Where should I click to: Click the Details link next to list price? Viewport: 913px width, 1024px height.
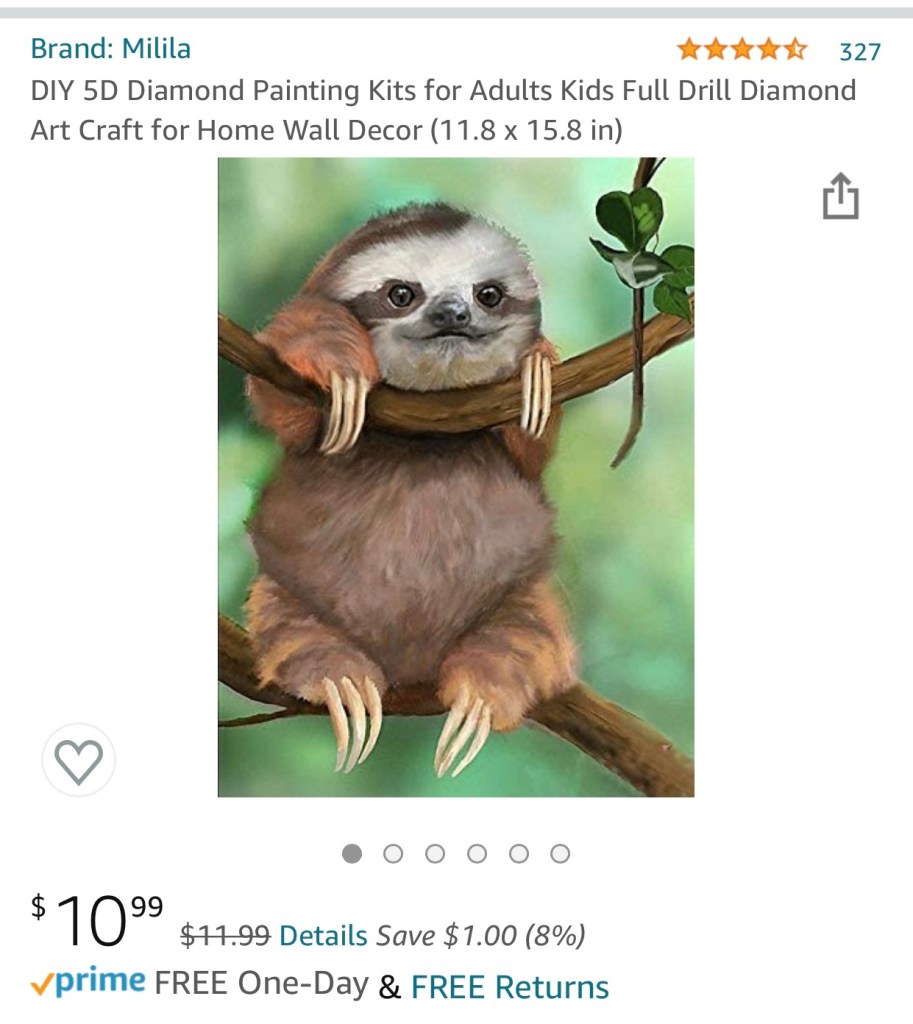click(x=323, y=936)
